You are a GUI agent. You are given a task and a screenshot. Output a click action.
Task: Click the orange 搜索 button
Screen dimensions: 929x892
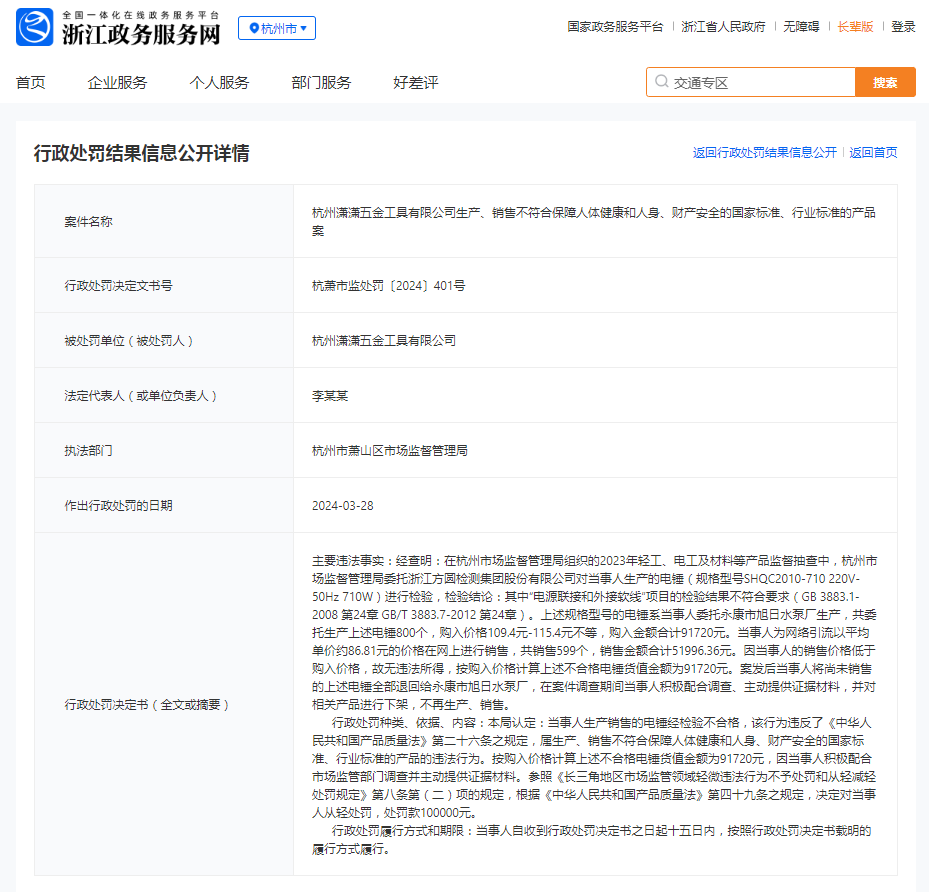point(885,82)
